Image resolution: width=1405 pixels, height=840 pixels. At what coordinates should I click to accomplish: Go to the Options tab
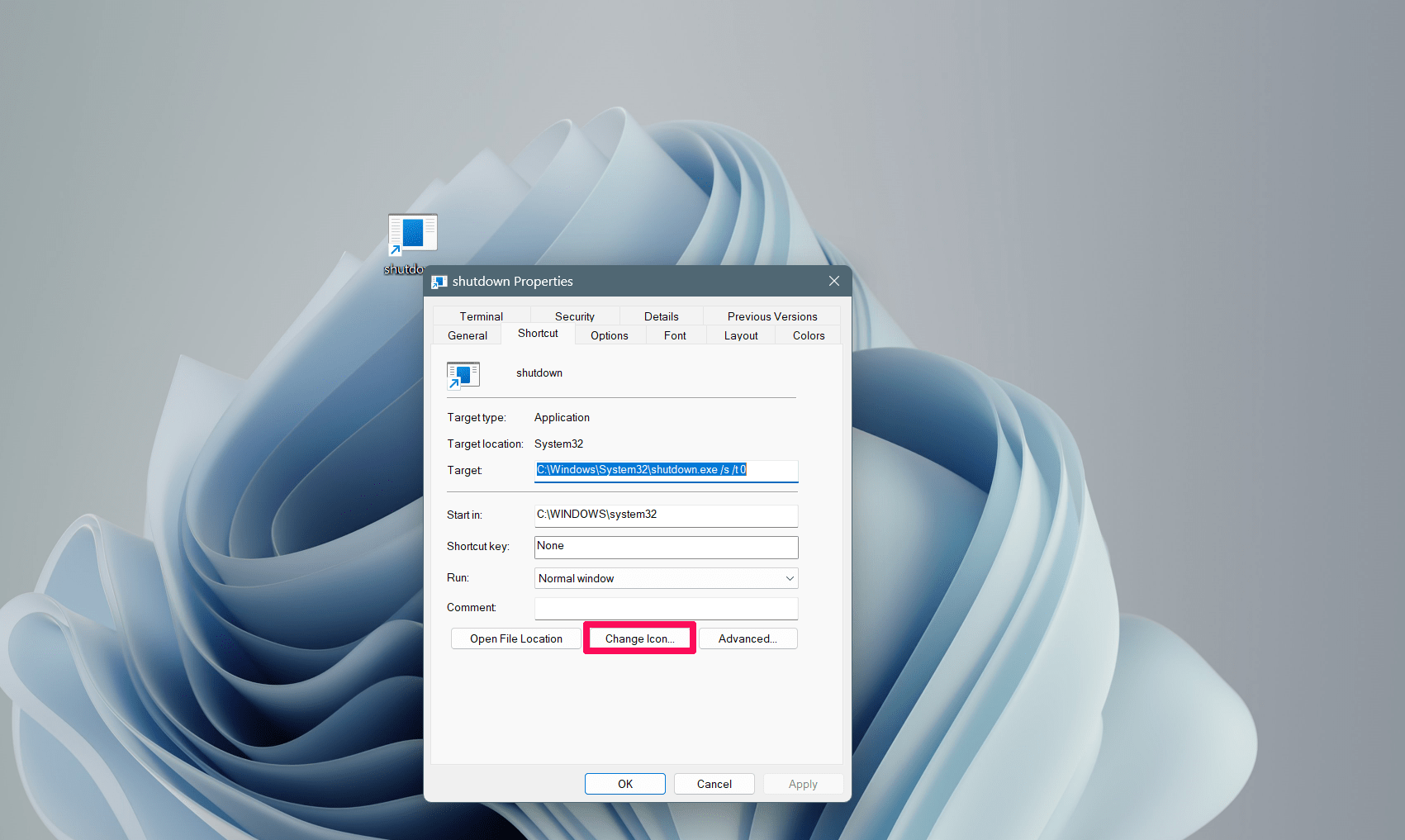(x=610, y=335)
